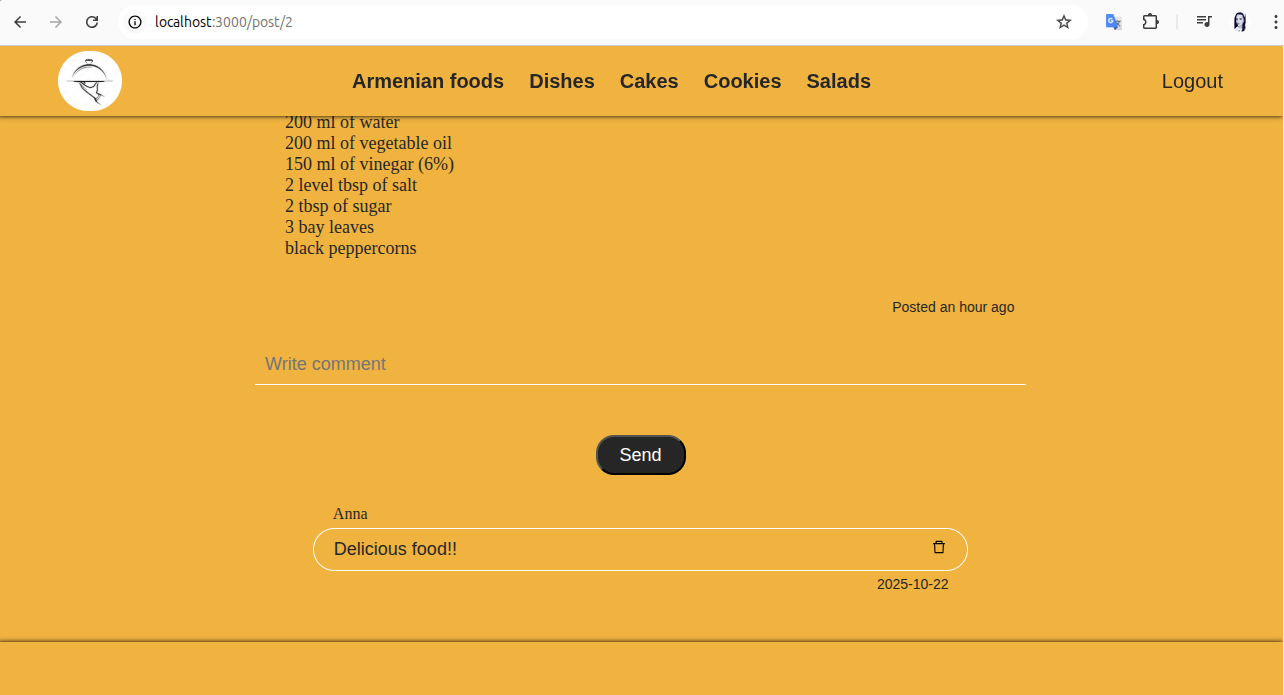The width and height of the screenshot is (1284, 695).
Task: Open the Cakes category
Action: 649,81
